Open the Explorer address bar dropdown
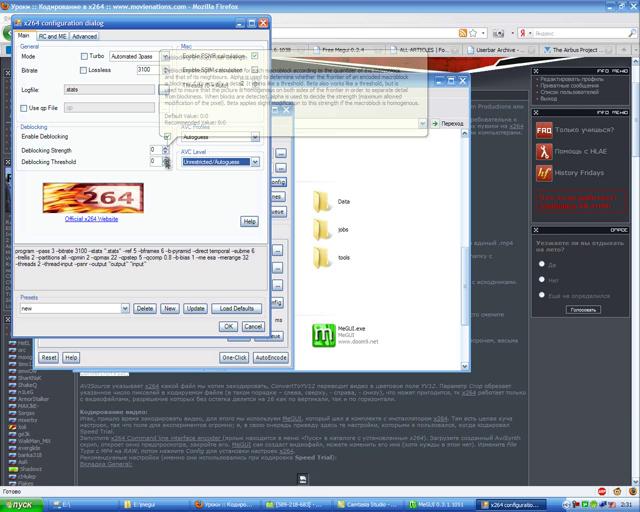The height and width of the screenshot is (512, 640). point(422,123)
